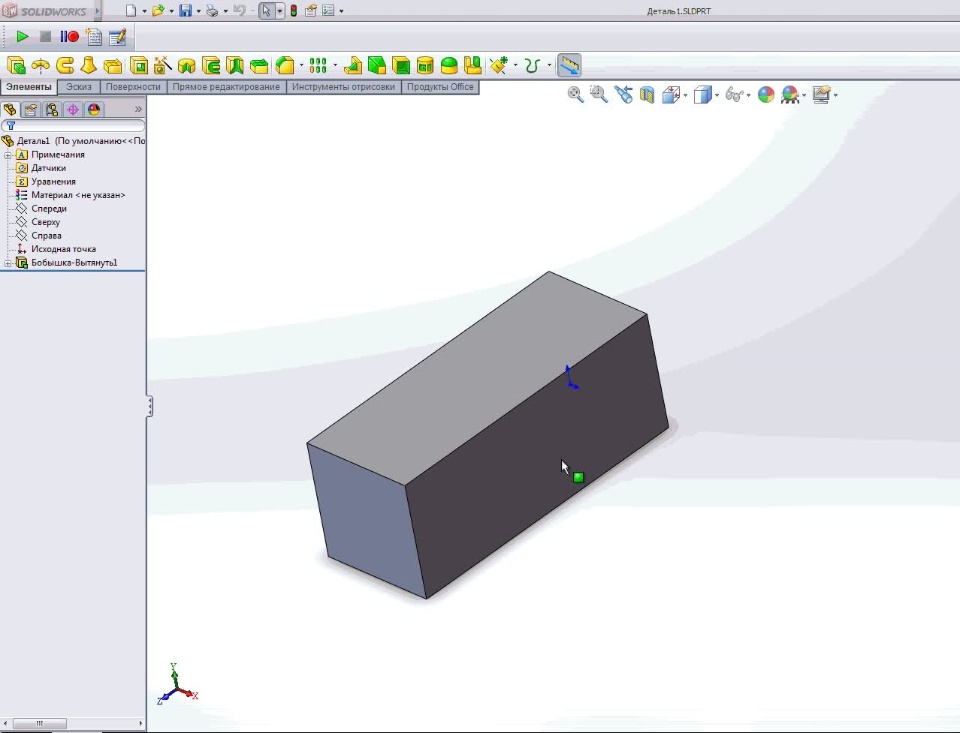Open the ConfigurationManager panel tab
Screen dimensions: 960x733
[52, 110]
